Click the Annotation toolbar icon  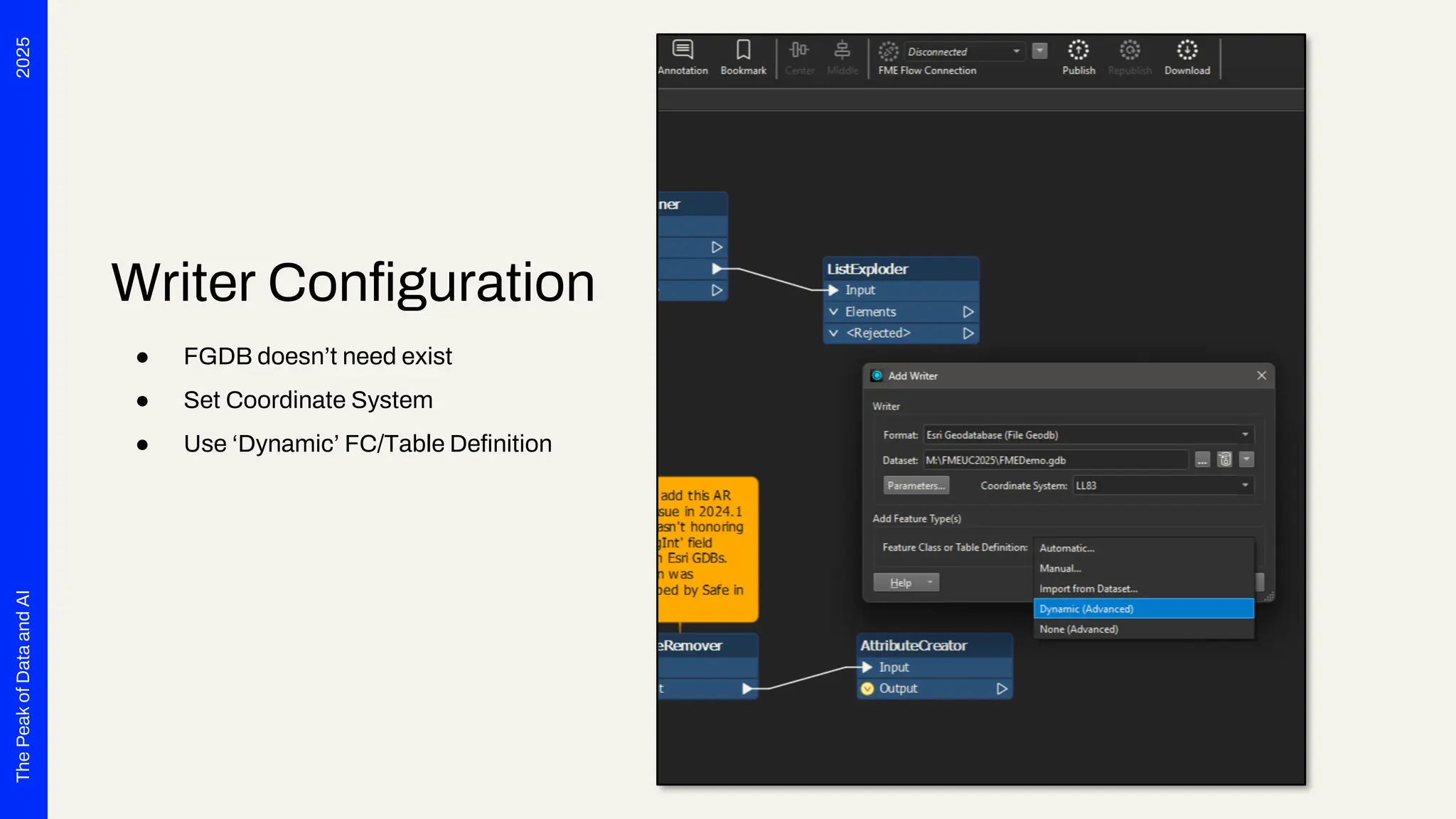(x=682, y=50)
